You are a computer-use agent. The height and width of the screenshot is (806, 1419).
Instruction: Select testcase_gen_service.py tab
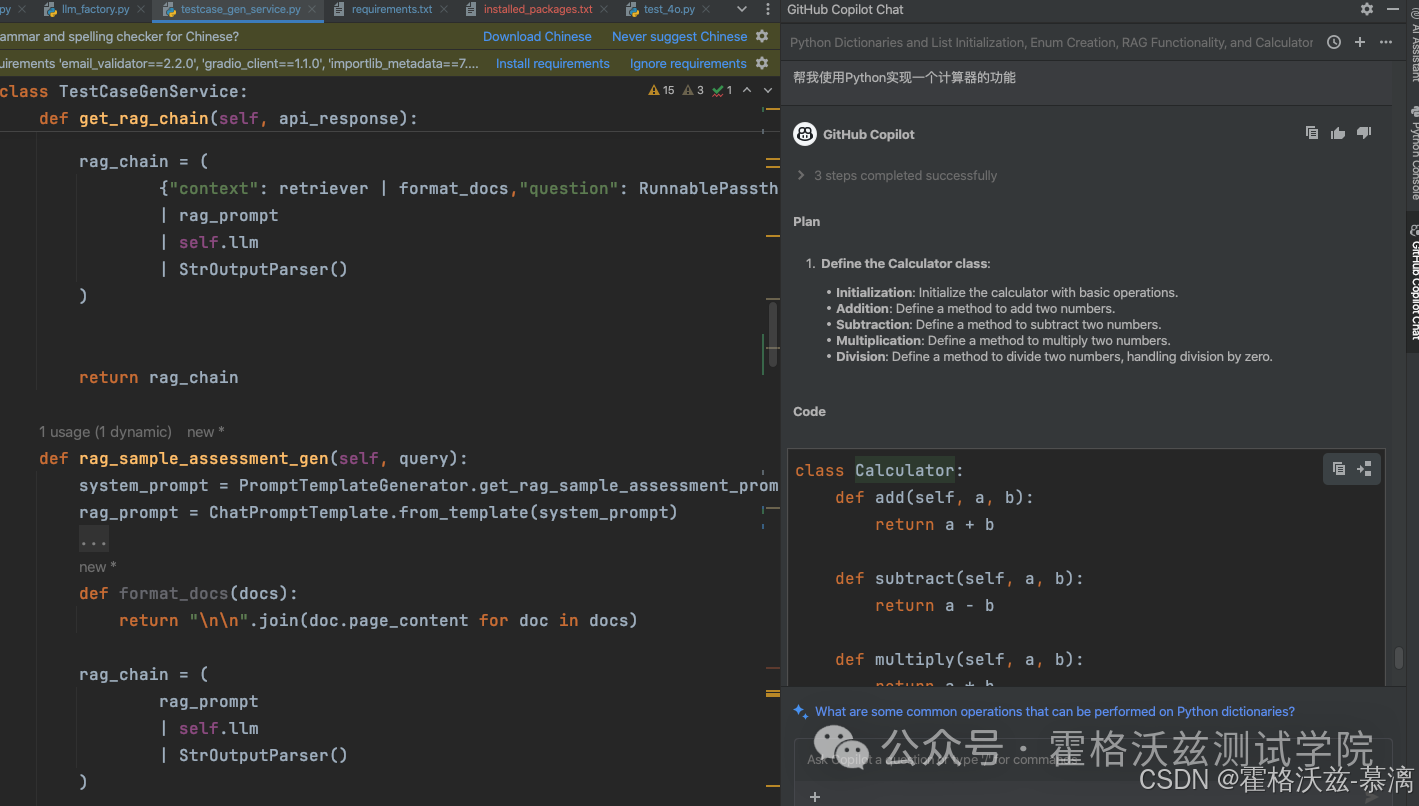click(x=241, y=9)
